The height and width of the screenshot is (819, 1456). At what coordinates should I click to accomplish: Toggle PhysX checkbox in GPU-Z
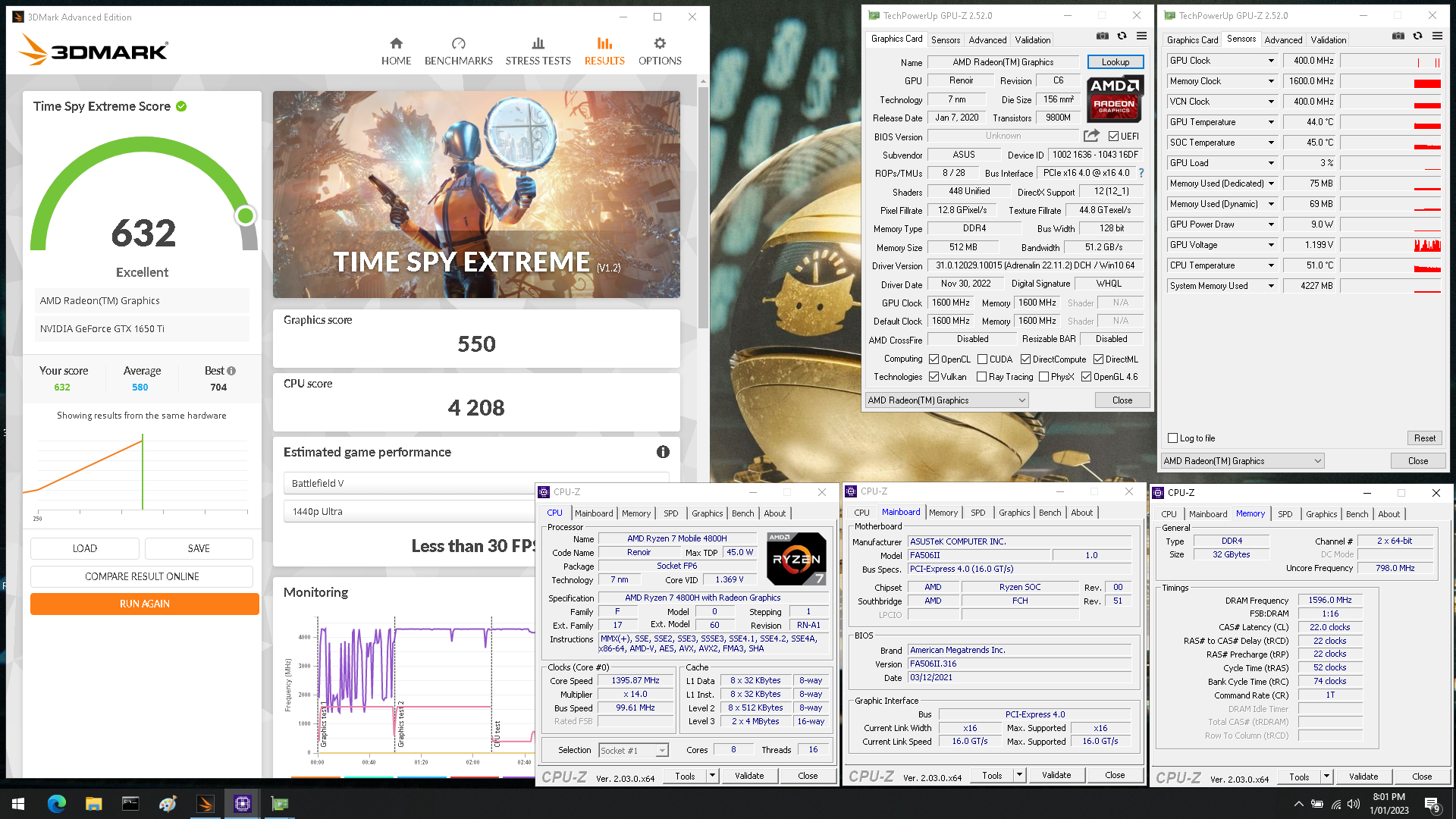click(x=1043, y=377)
